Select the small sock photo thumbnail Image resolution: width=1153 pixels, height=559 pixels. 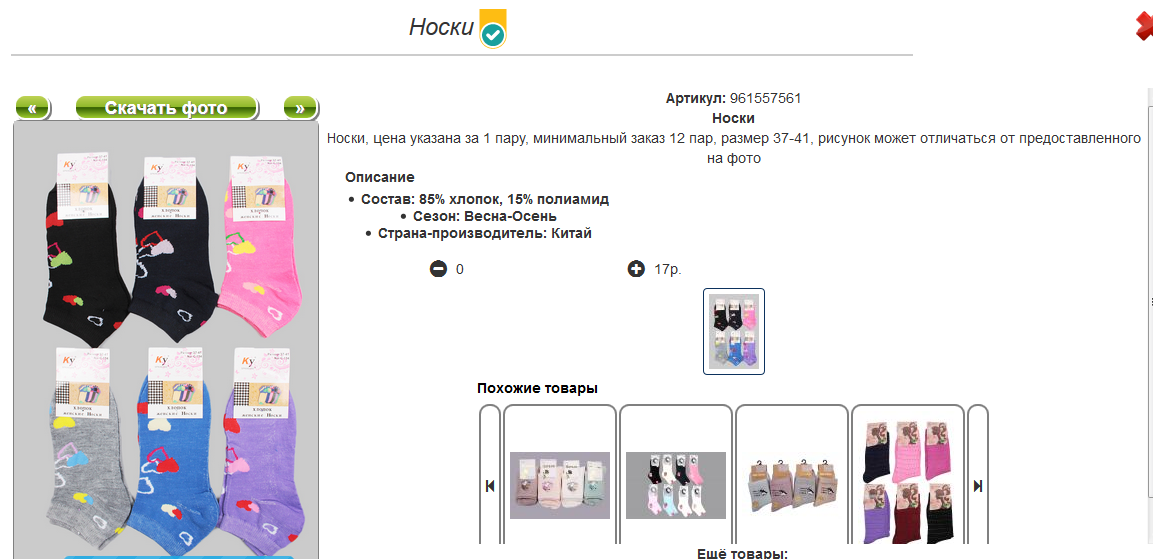click(734, 331)
